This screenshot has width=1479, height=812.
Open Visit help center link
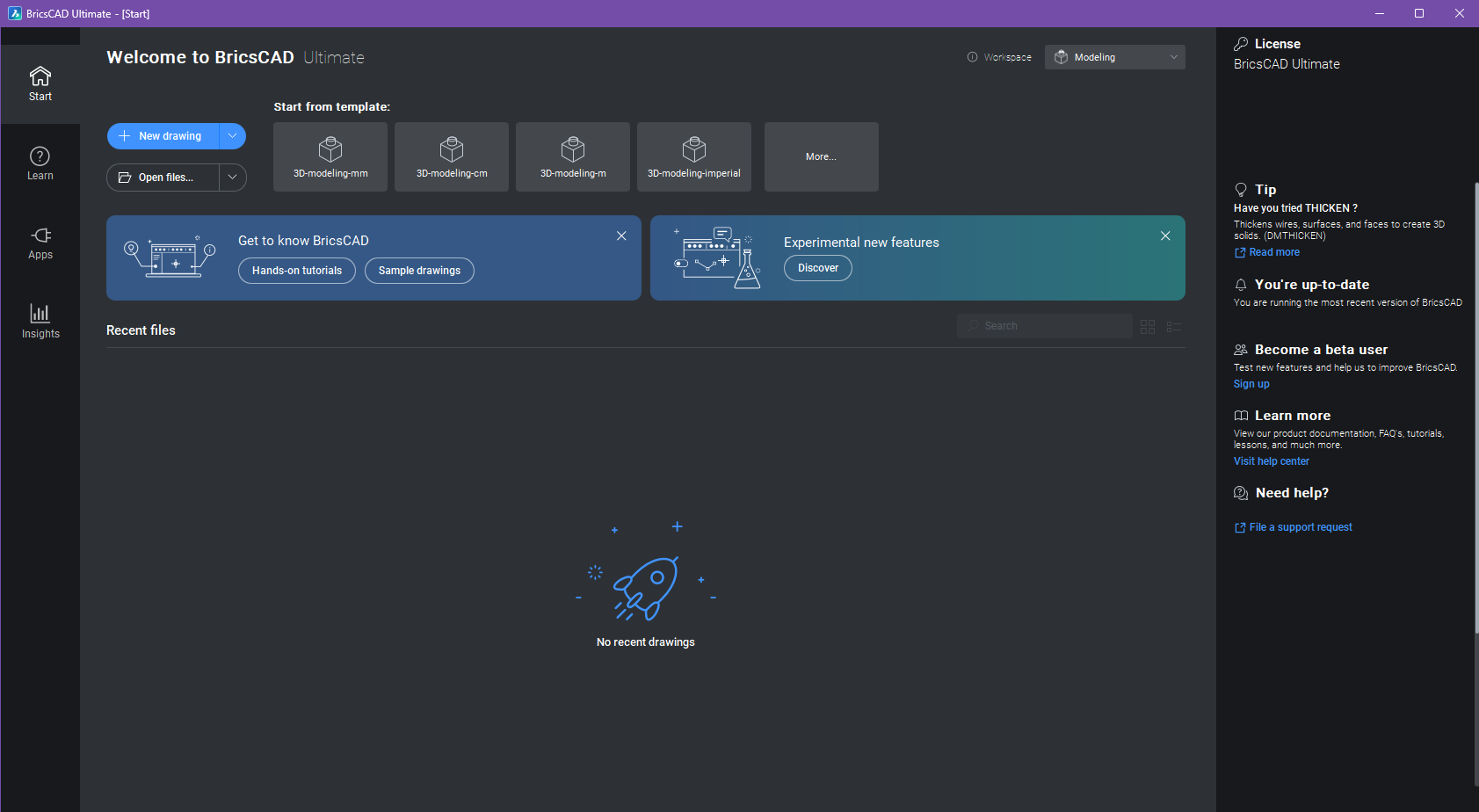click(x=1272, y=461)
